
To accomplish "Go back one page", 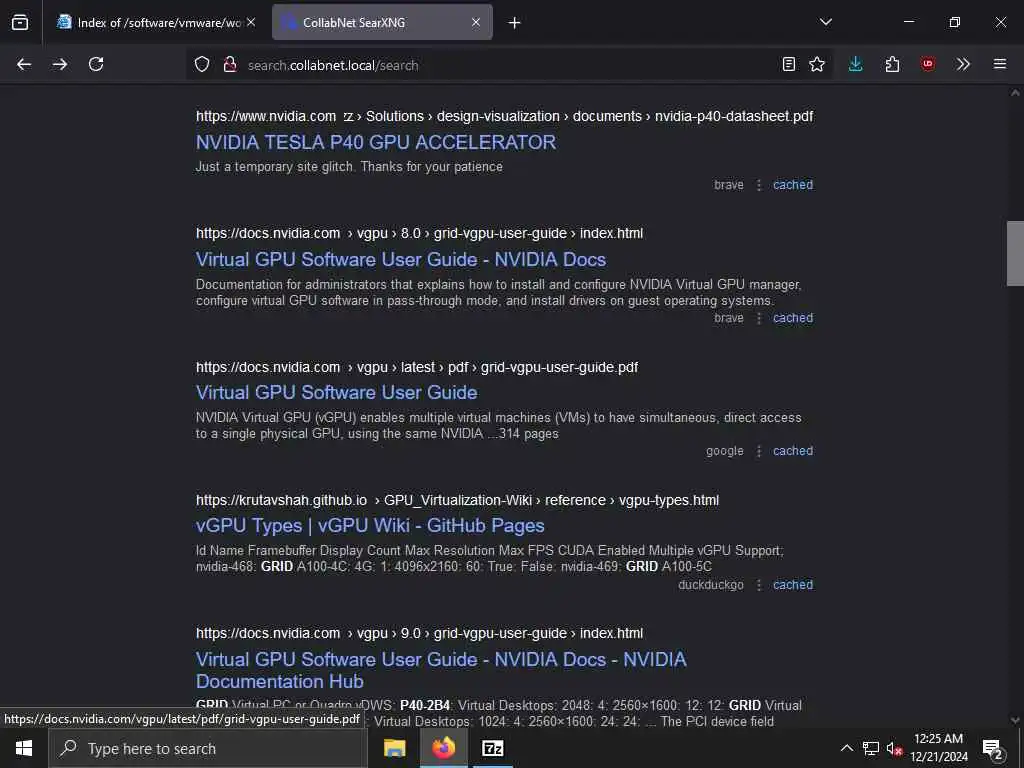I will pyautogui.click(x=24, y=64).
